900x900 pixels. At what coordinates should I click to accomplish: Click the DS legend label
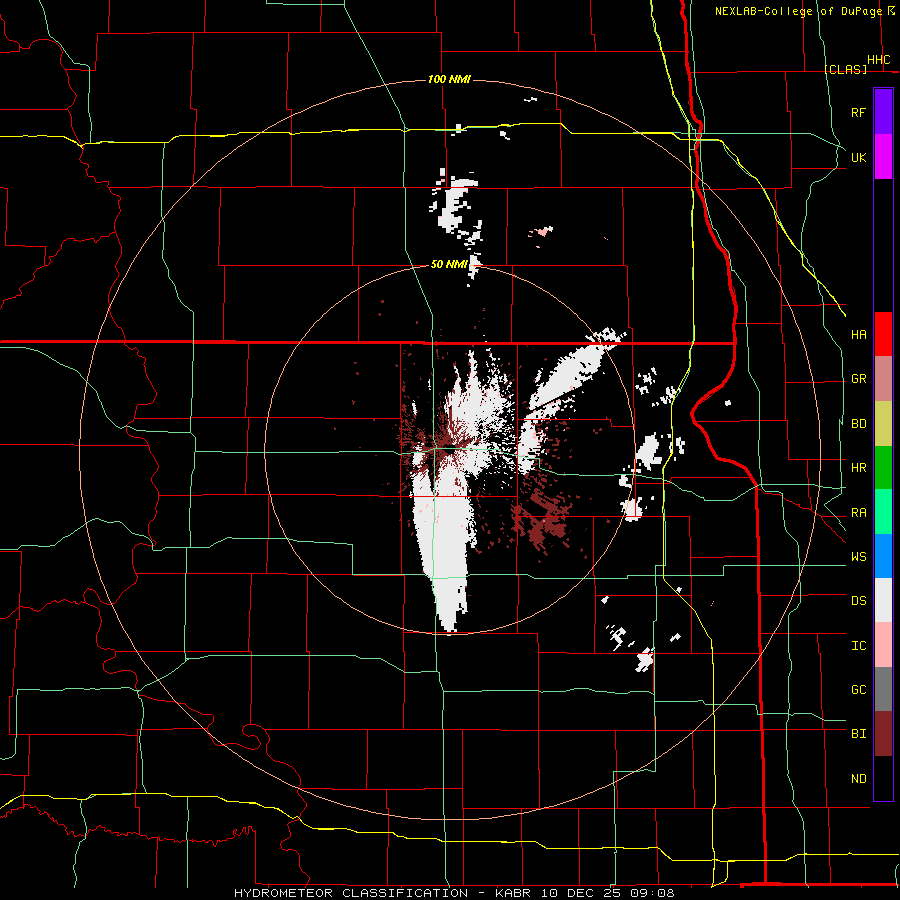859,601
